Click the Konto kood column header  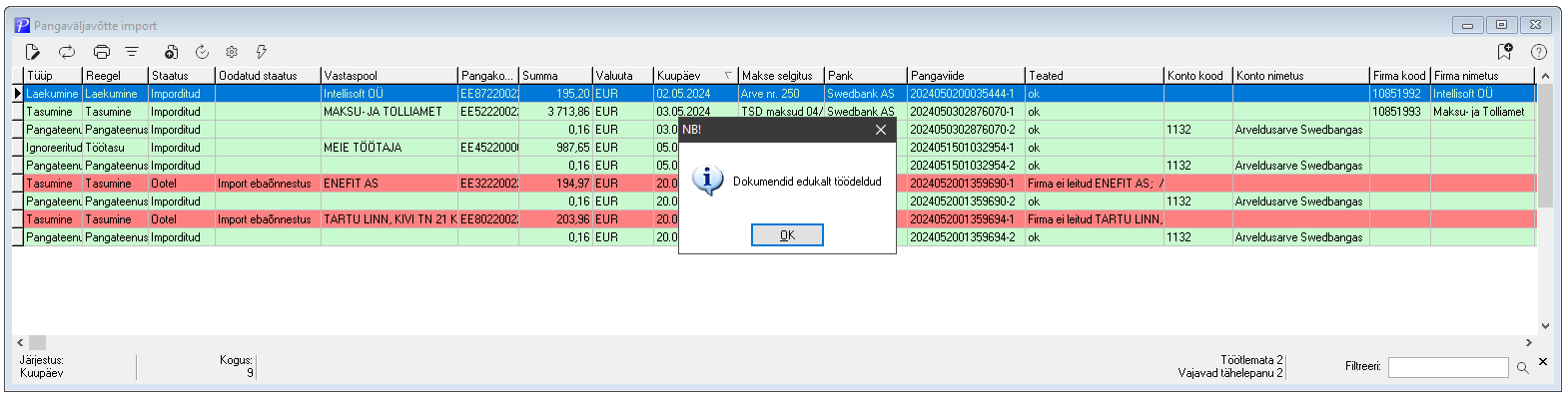(1198, 76)
